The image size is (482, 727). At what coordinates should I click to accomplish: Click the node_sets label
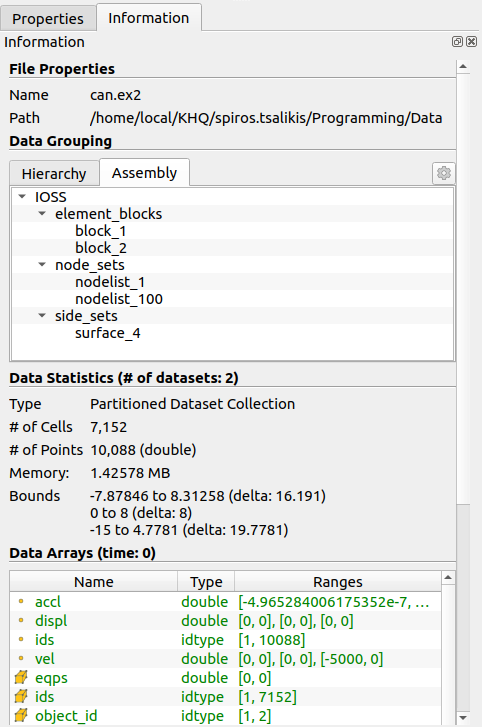pos(90,265)
